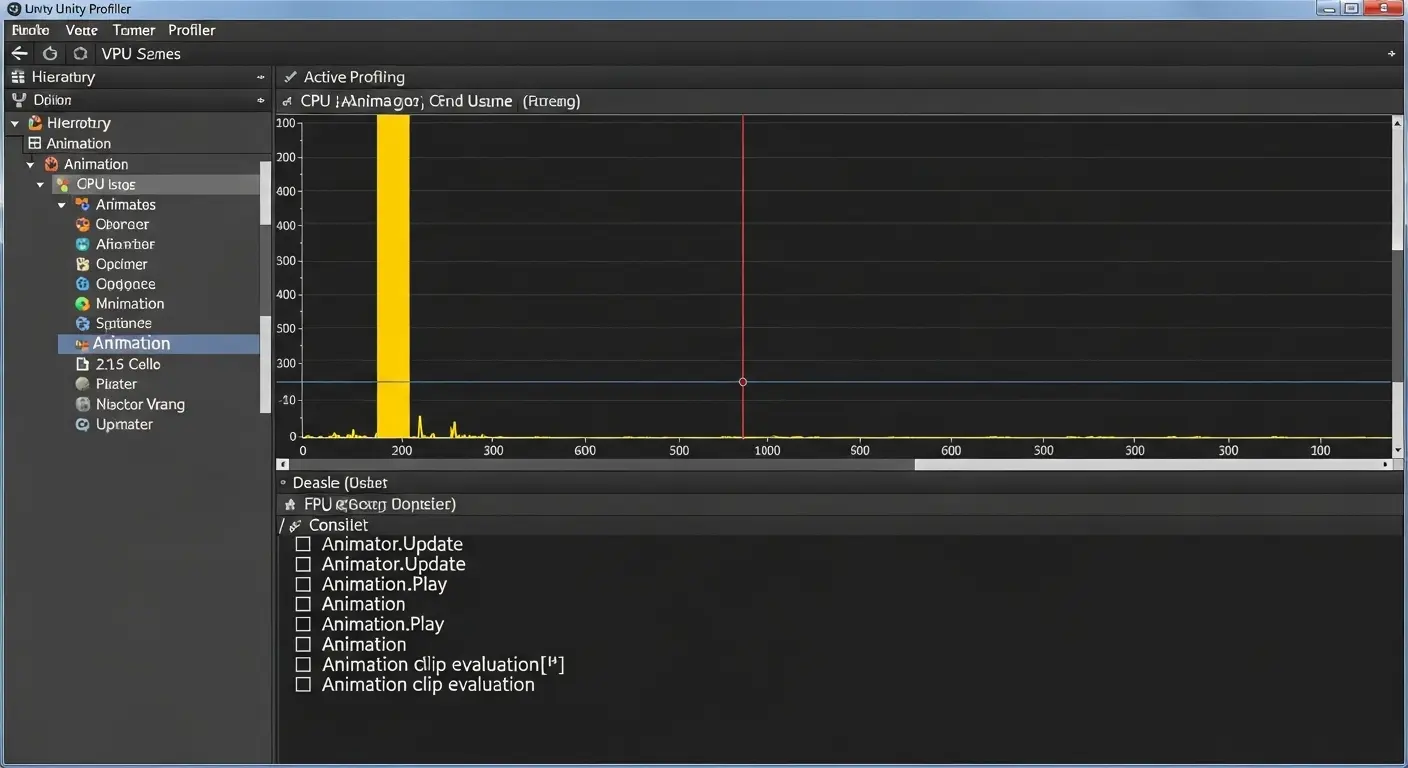The width and height of the screenshot is (1408, 768).
Task: Toggle the last Animation clip evaluation checkbox
Action: point(303,685)
